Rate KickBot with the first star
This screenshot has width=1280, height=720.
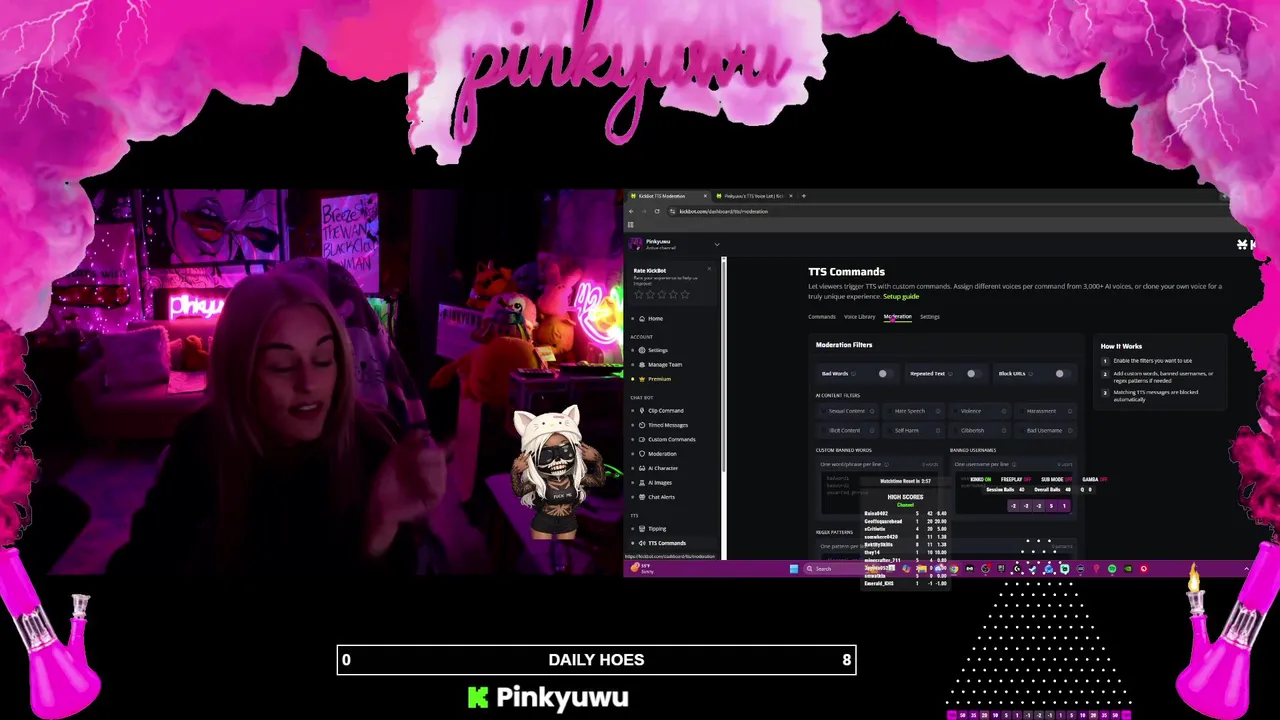coord(641,294)
